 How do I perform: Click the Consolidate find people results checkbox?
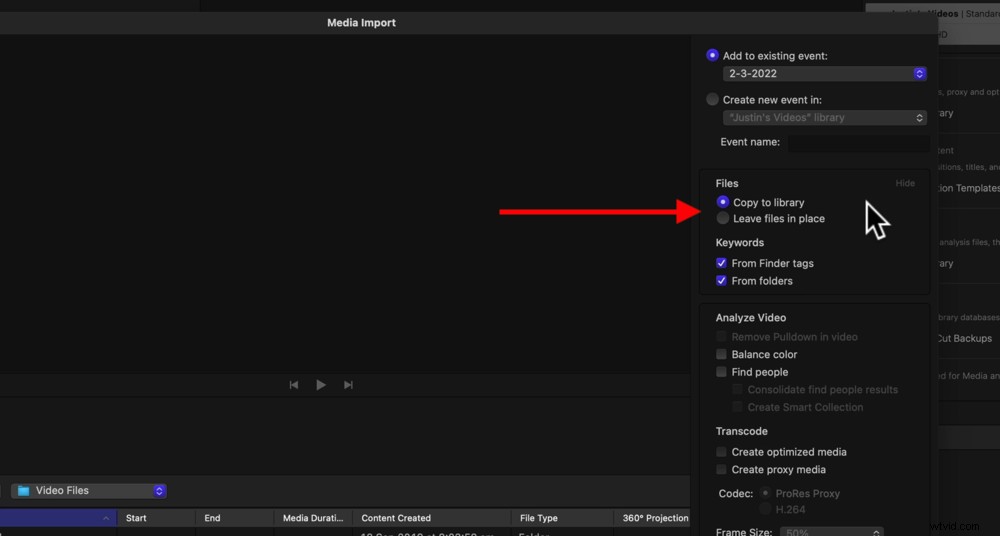point(737,389)
